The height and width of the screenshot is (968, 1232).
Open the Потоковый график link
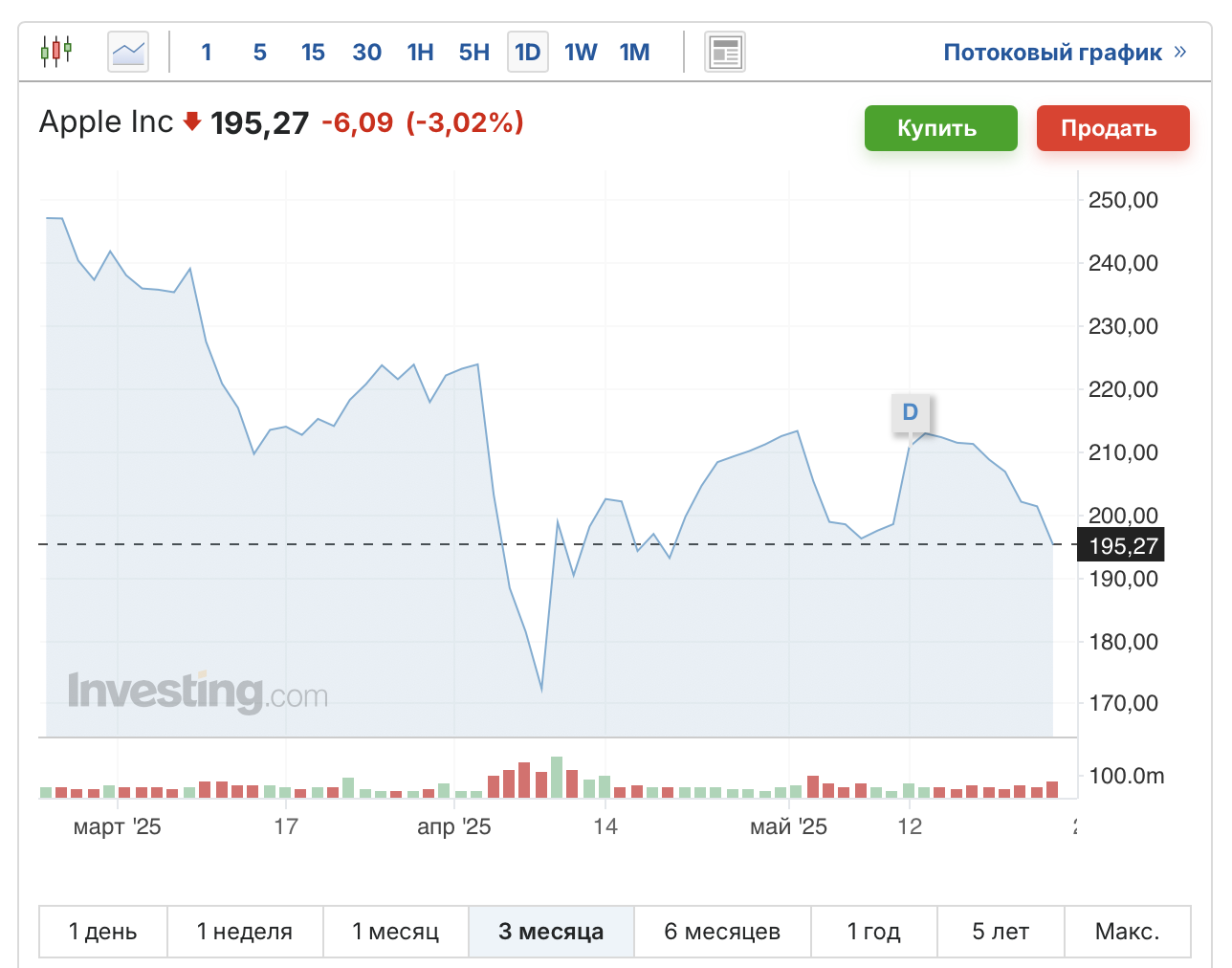[x=1053, y=52]
